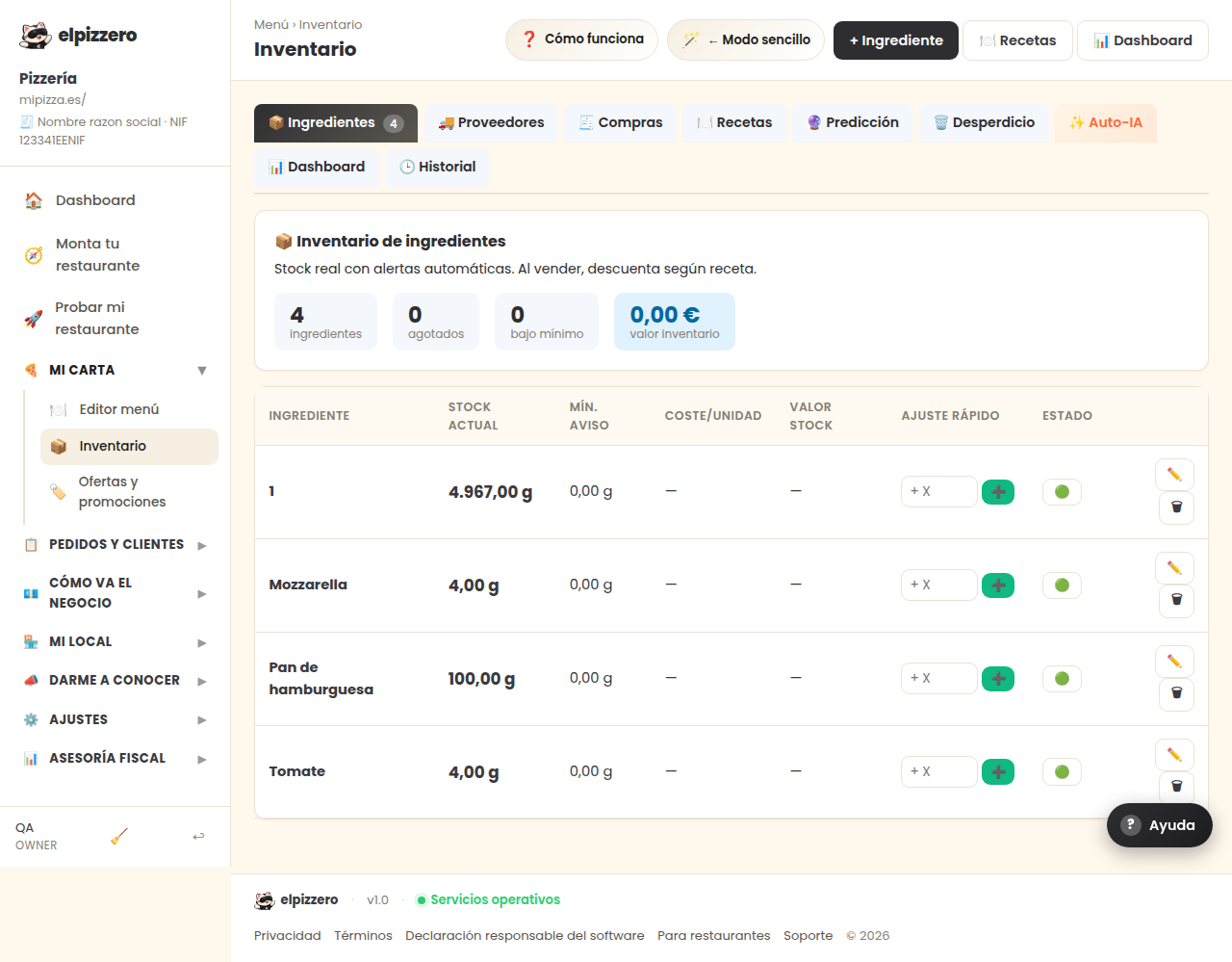Screen dimensions: 1232x962
Task: Expand the MI LOCAL section
Action: click(x=115, y=642)
